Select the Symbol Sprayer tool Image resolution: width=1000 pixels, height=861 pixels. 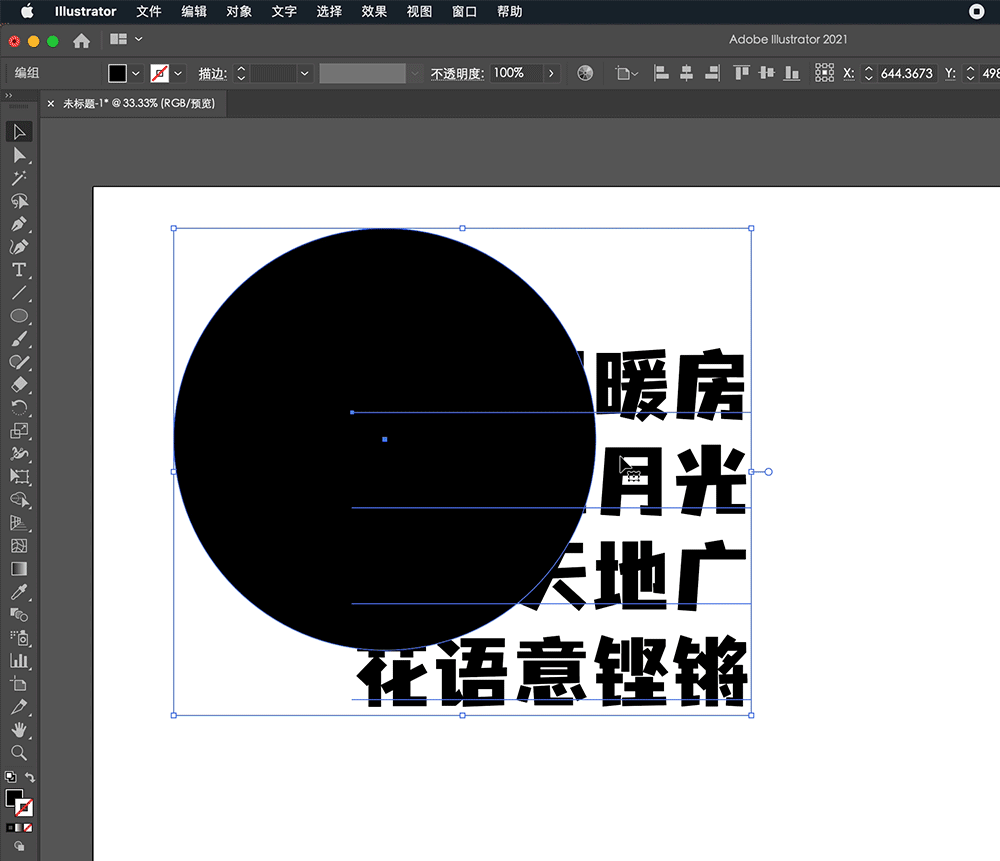click(19, 638)
